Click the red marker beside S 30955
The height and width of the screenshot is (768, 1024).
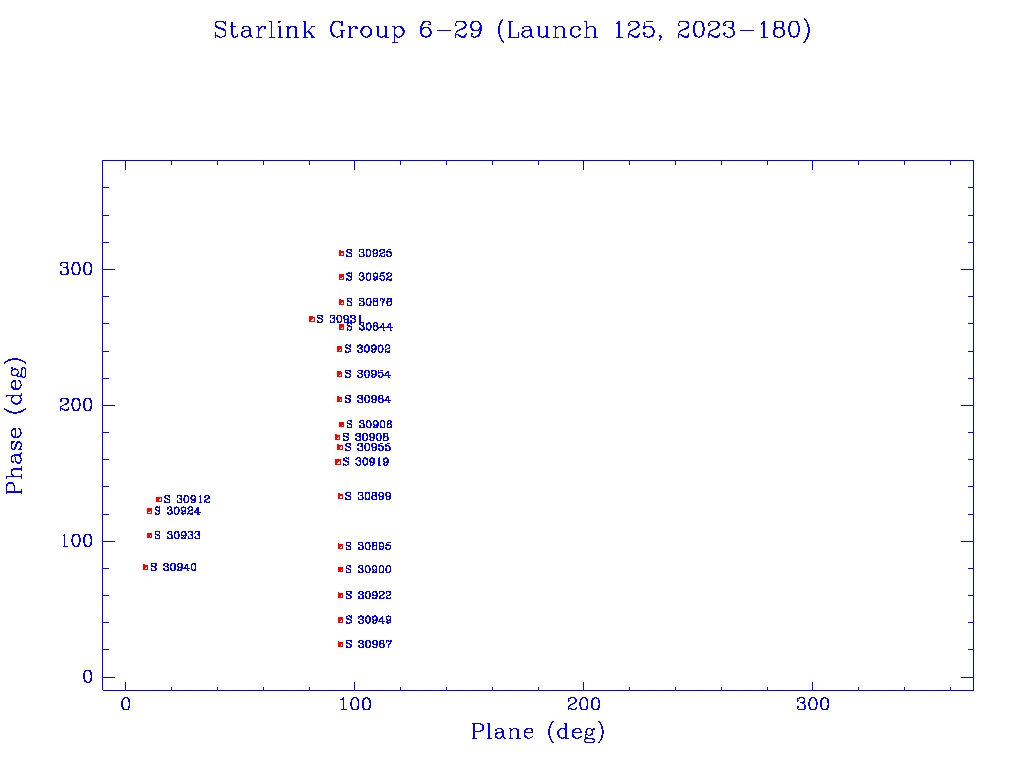[340, 447]
